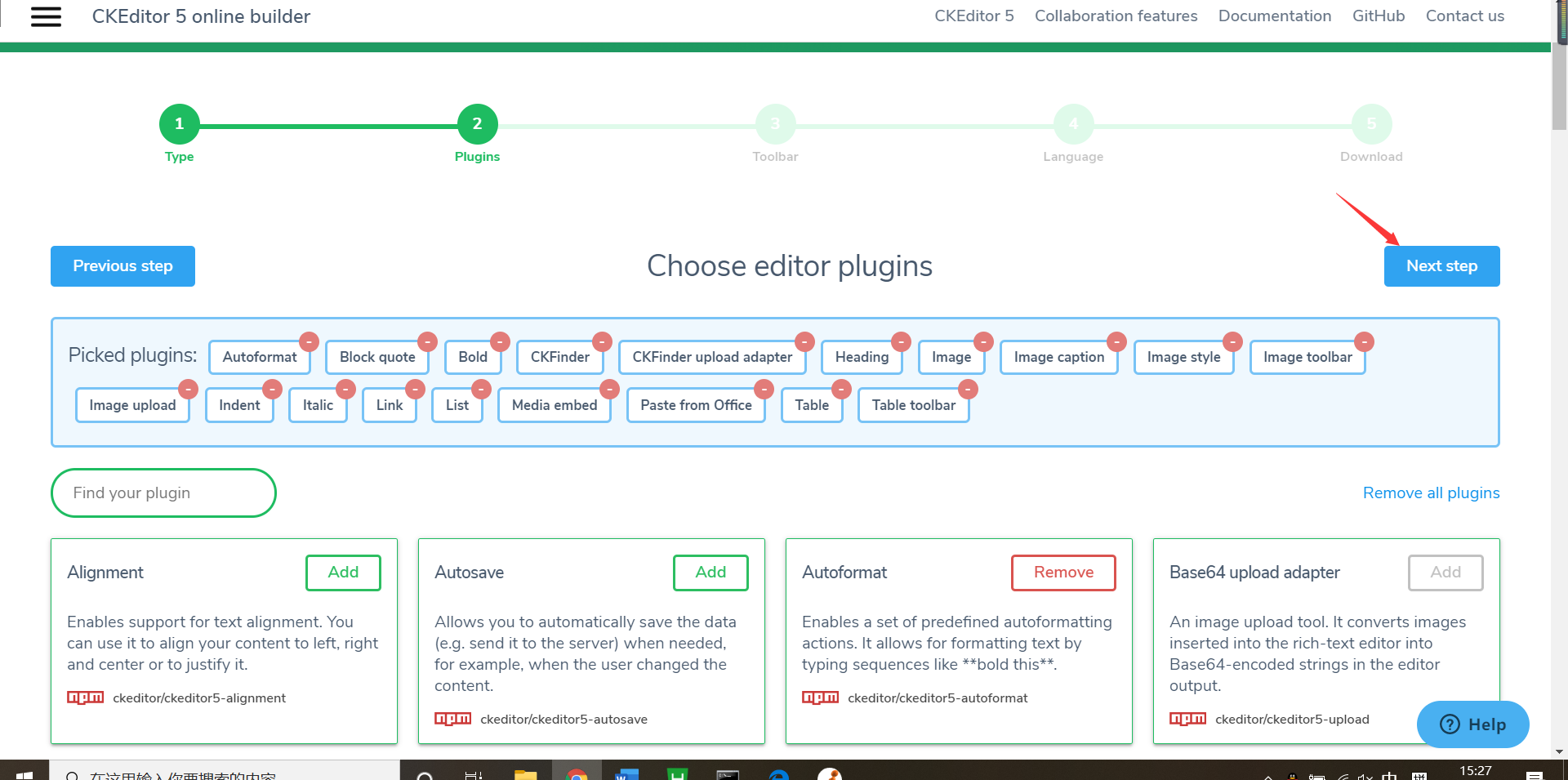Remove Heading using its minus badge
The width and height of the screenshot is (1568, 780).
pyautogui.click(x=902, y=342)
